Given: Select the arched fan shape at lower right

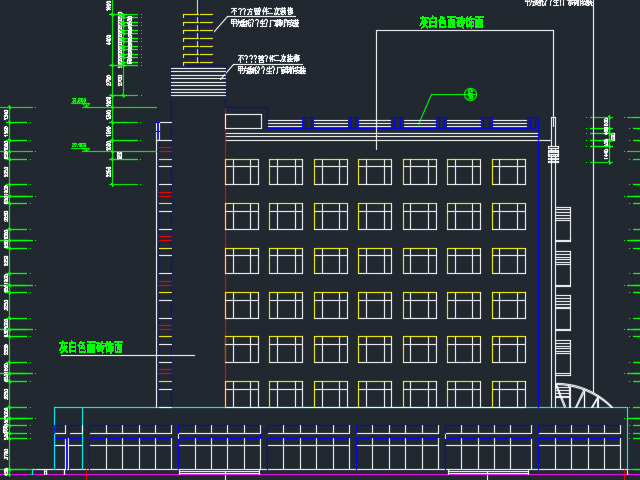Looking at the screenshot, I should (x=584, y=396).
